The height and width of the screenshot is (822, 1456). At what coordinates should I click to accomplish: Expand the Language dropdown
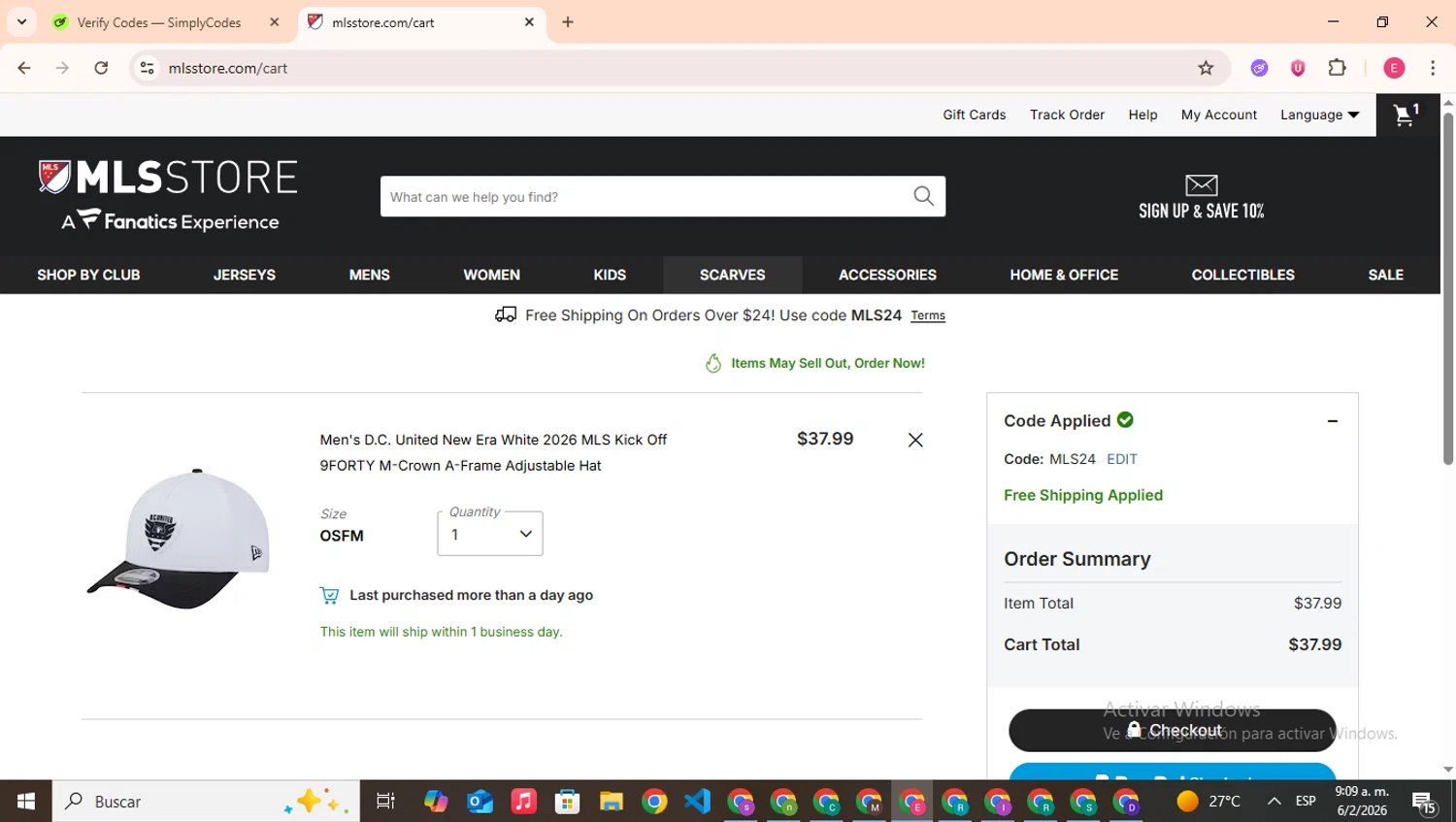(x=1320, y=115)
